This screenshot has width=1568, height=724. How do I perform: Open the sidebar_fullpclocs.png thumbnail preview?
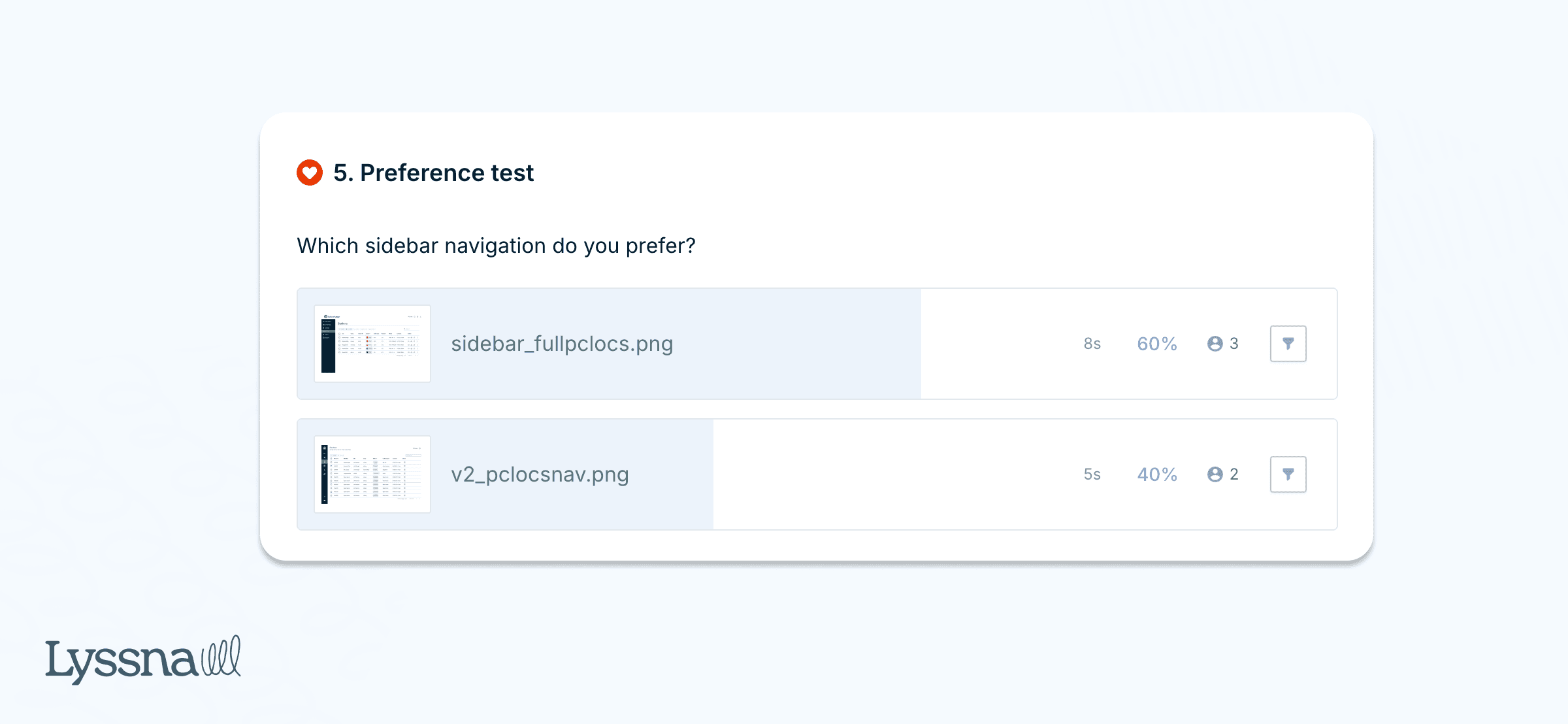coord(372,342)
